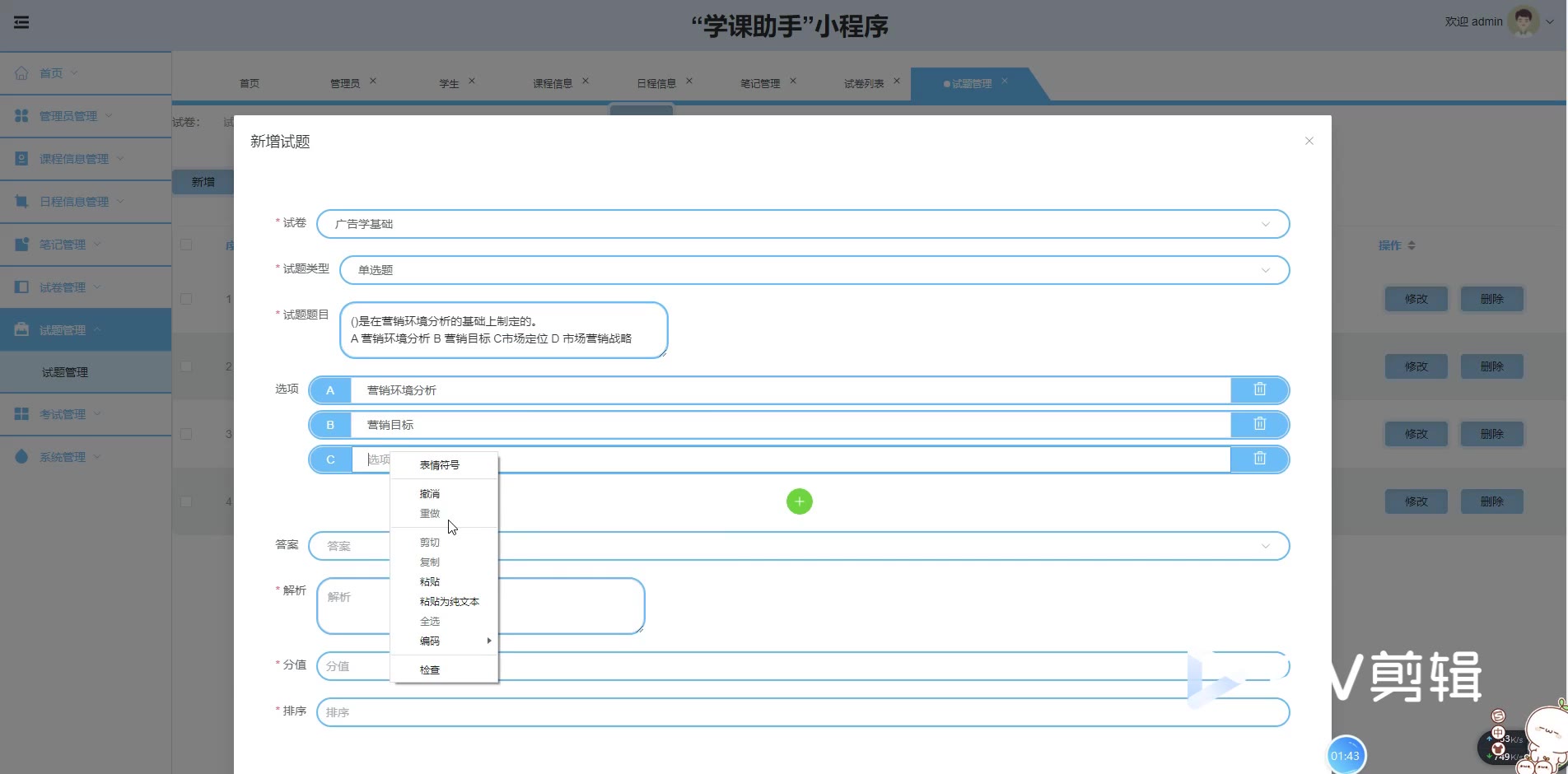
Task: Check the checkbox for row 1
Action: click(x=186, y=299)
